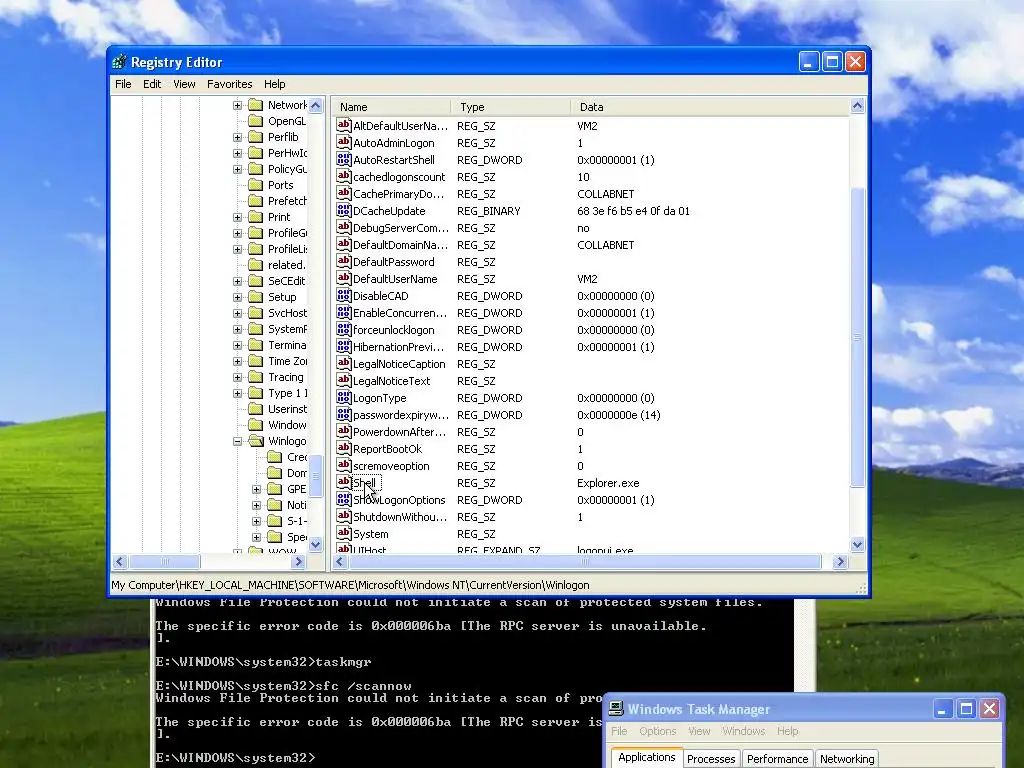
Task: Expand the SeCEdit registry key
Action: (238, 281)
